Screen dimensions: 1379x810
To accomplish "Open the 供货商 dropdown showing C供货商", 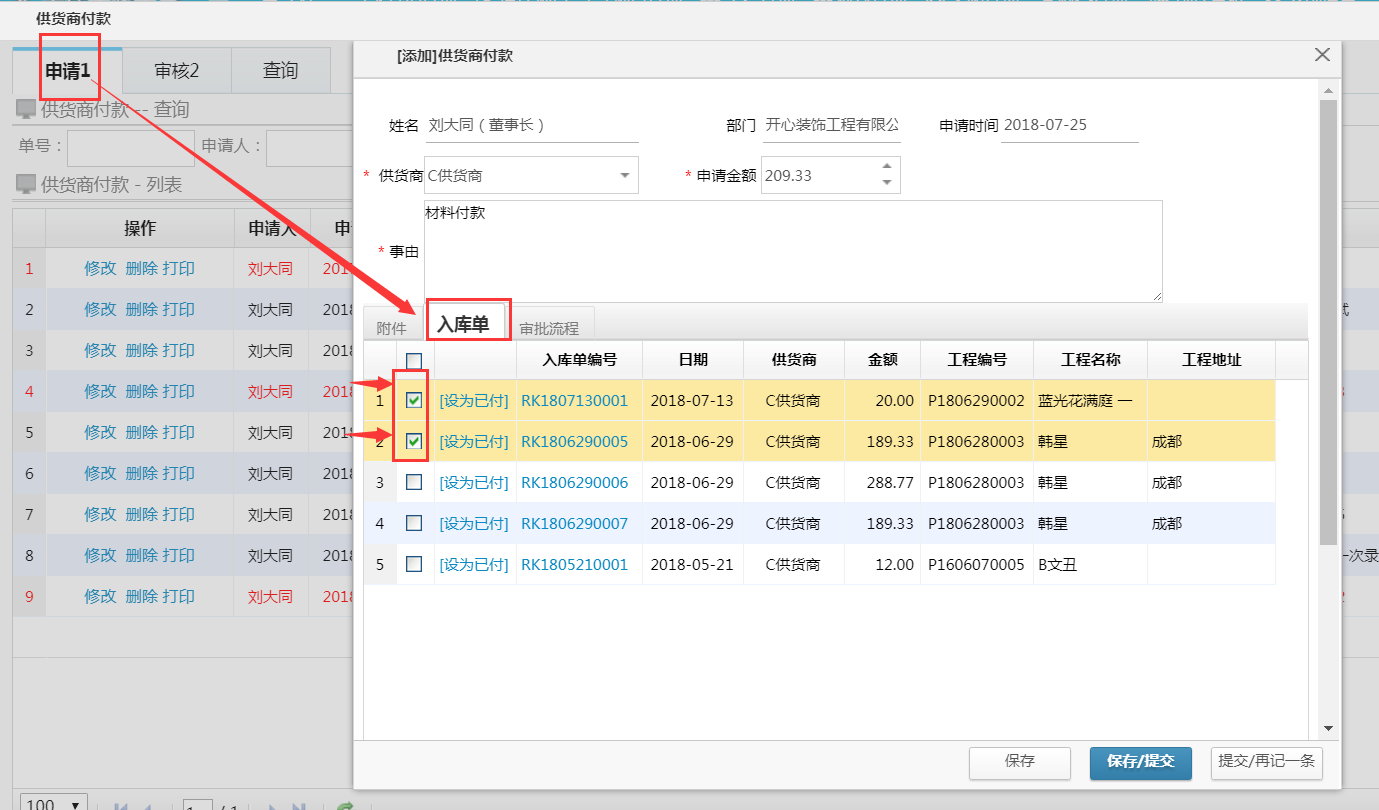I will pyautogui.click(x=625, y=176).
